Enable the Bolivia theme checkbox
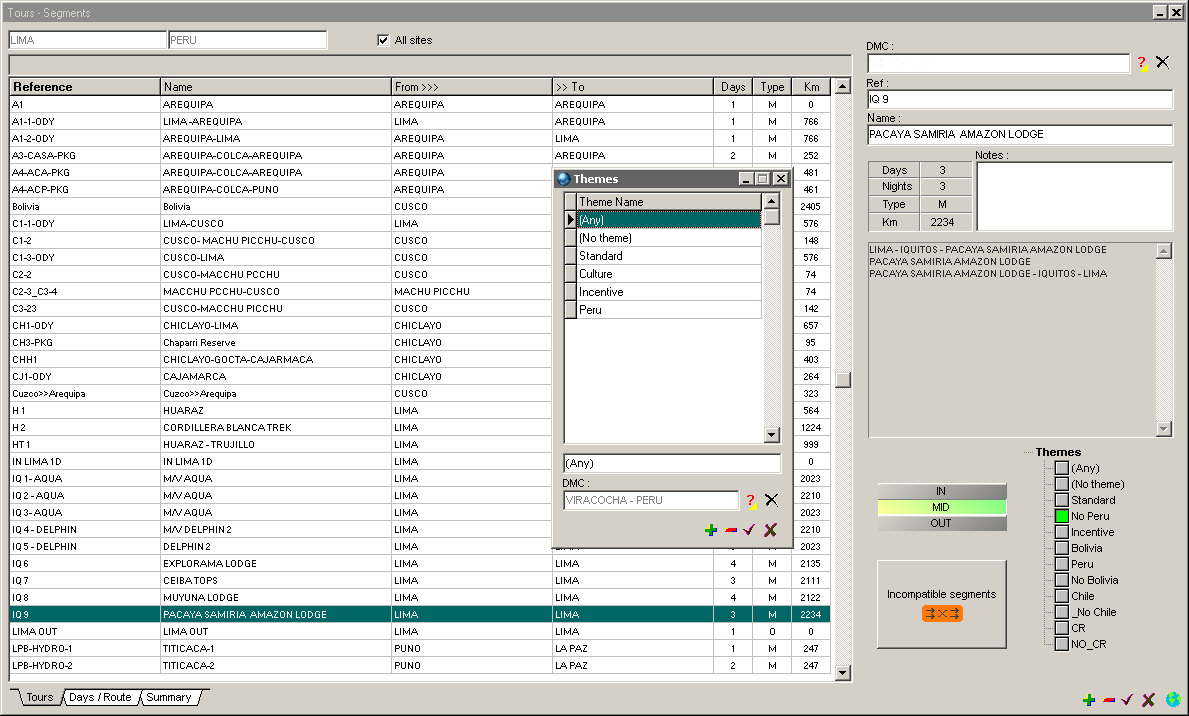Viewport: 1189px width, 716px height. tap(1062, 548)
